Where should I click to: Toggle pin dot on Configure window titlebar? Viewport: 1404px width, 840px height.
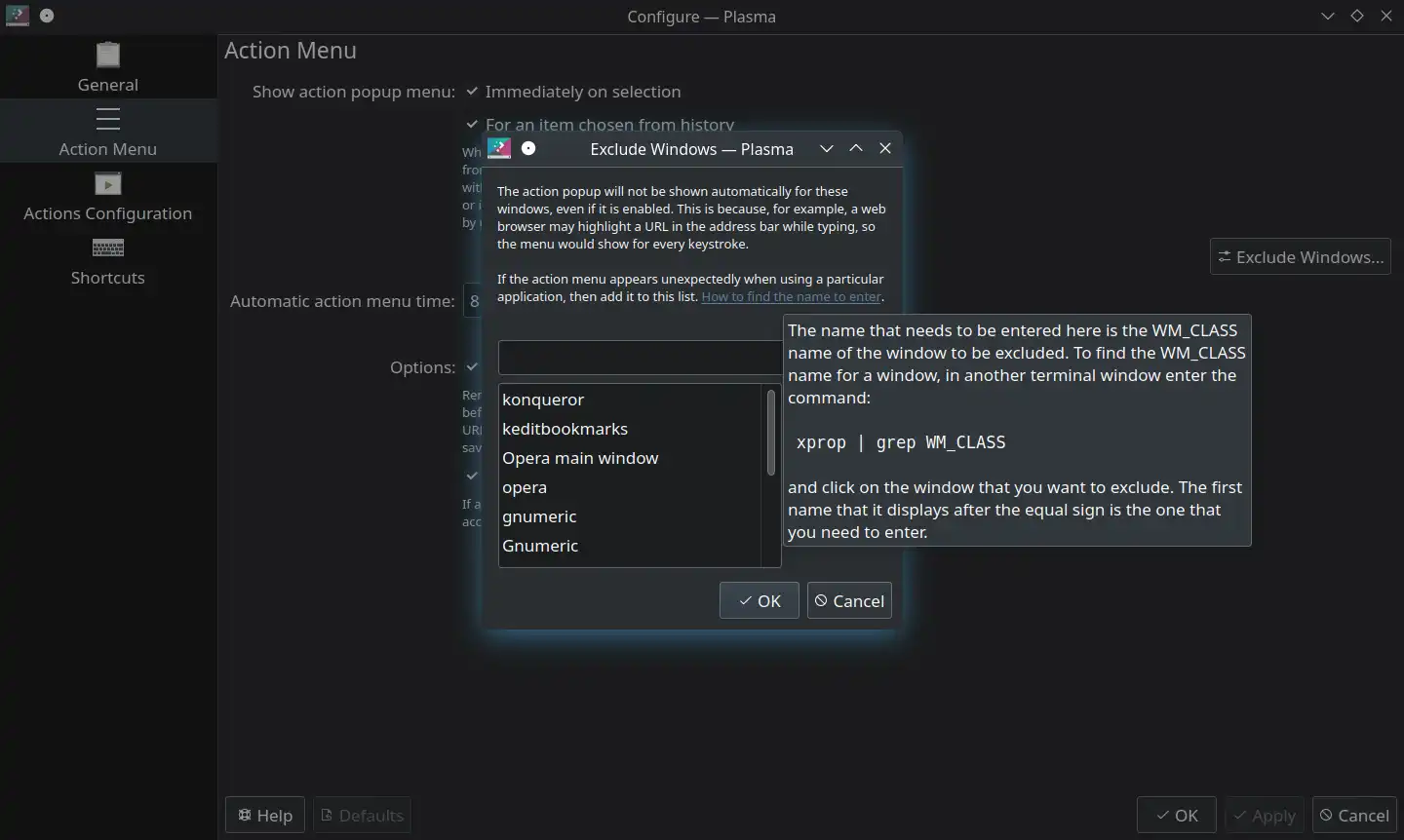[x=47, y=16]
